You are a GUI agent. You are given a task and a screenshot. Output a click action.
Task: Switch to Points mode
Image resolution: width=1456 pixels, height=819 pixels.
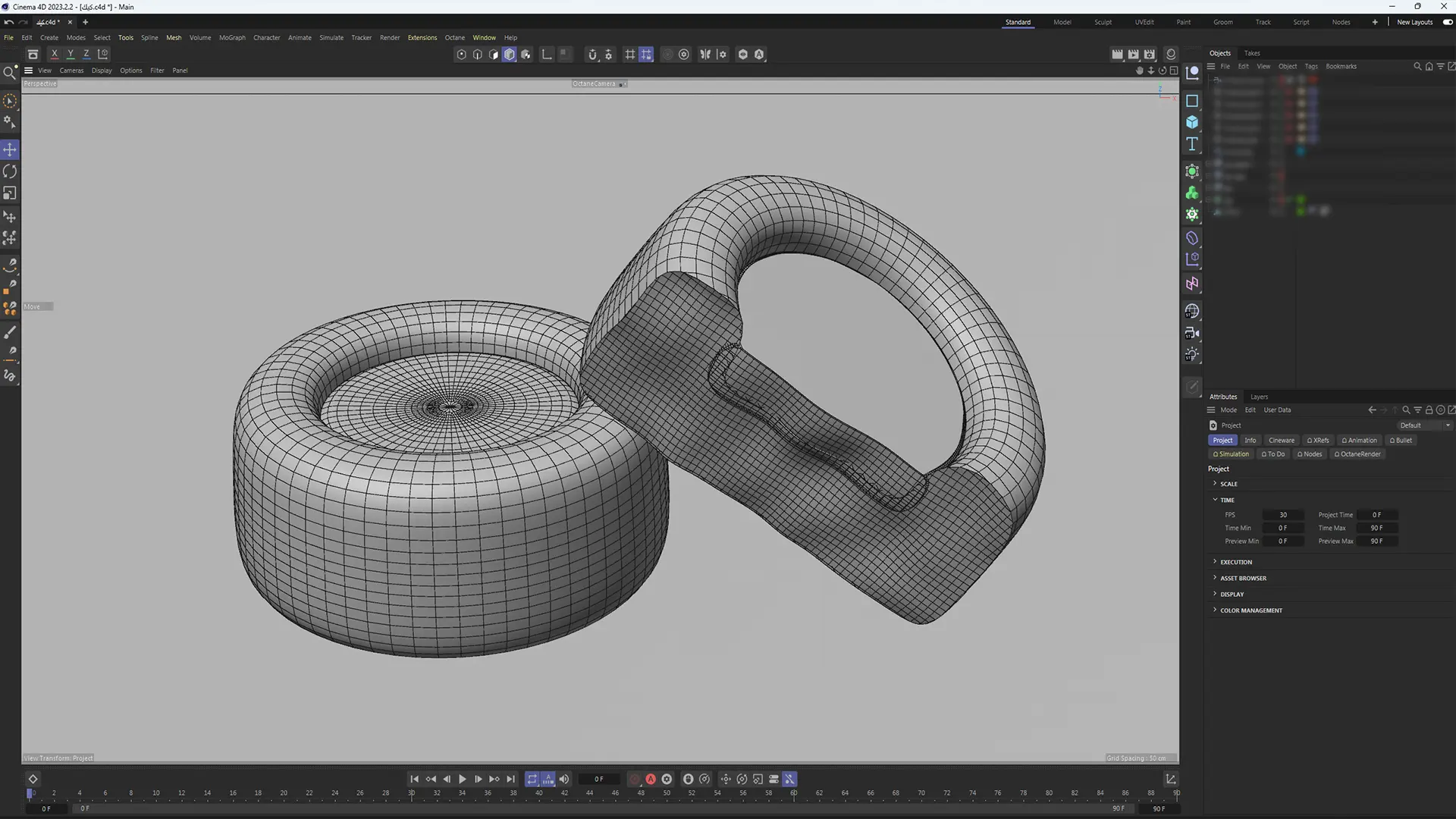[x=461, y=54]
